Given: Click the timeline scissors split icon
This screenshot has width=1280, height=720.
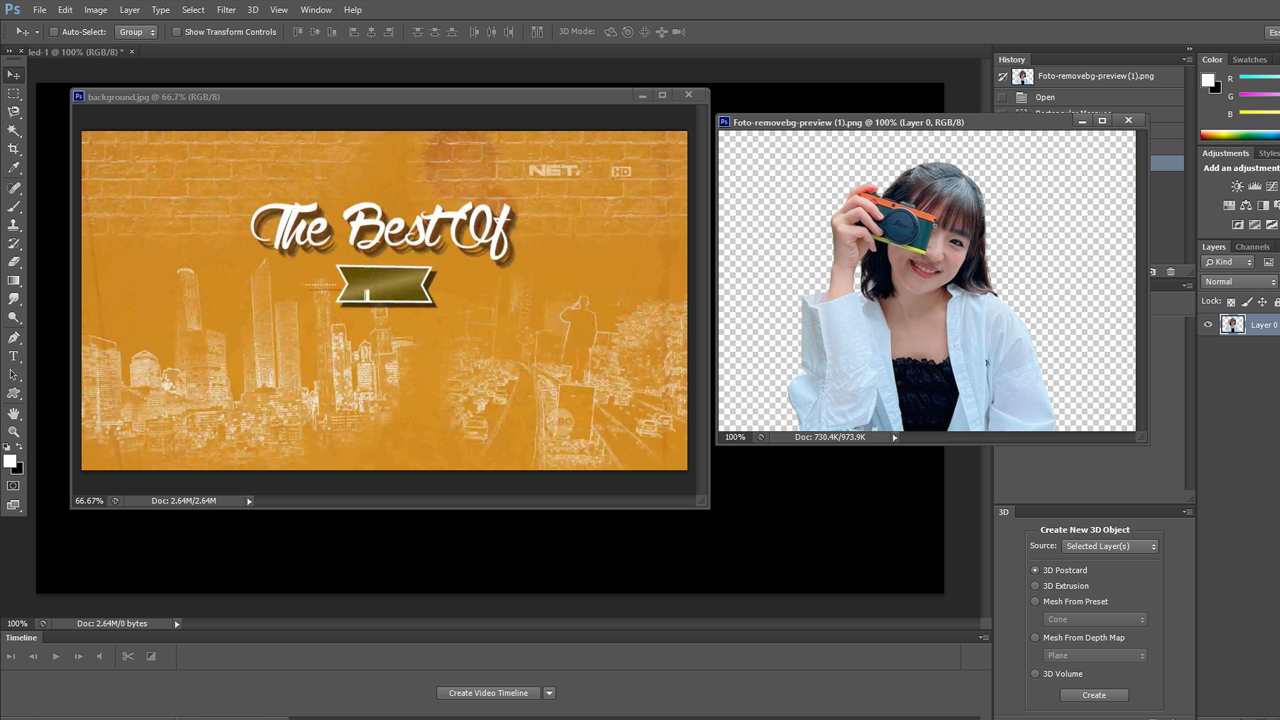Looking at the screenshot, I should tap(127, 656).
